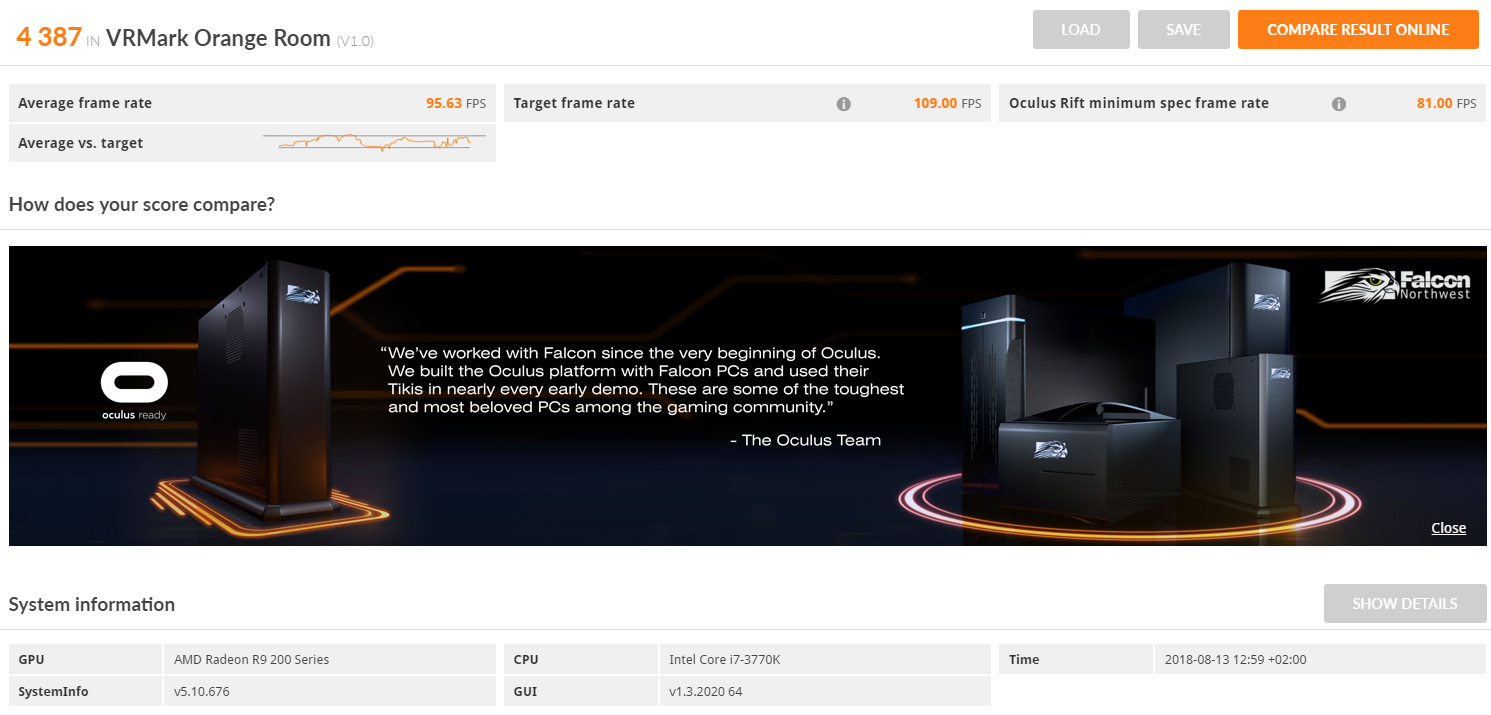This screenshot has width=1491, height=715.
Task: Click How does your score compare heading
Action: point(142,204)
